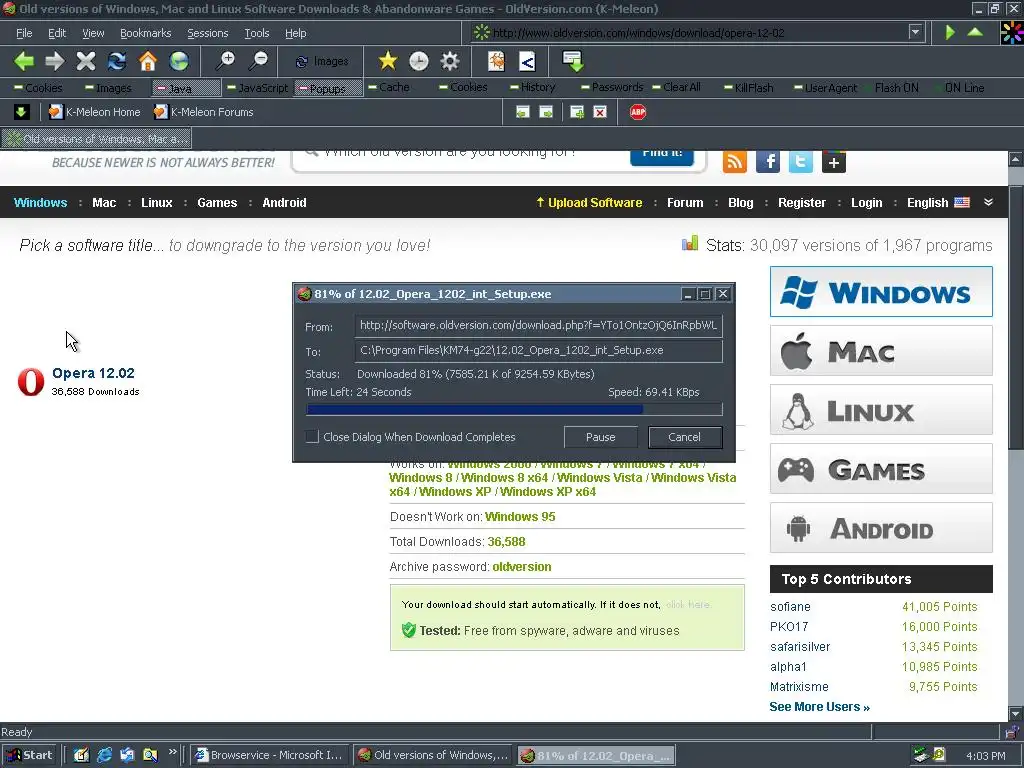Open the See More Users link

click(x=819, y=707)
